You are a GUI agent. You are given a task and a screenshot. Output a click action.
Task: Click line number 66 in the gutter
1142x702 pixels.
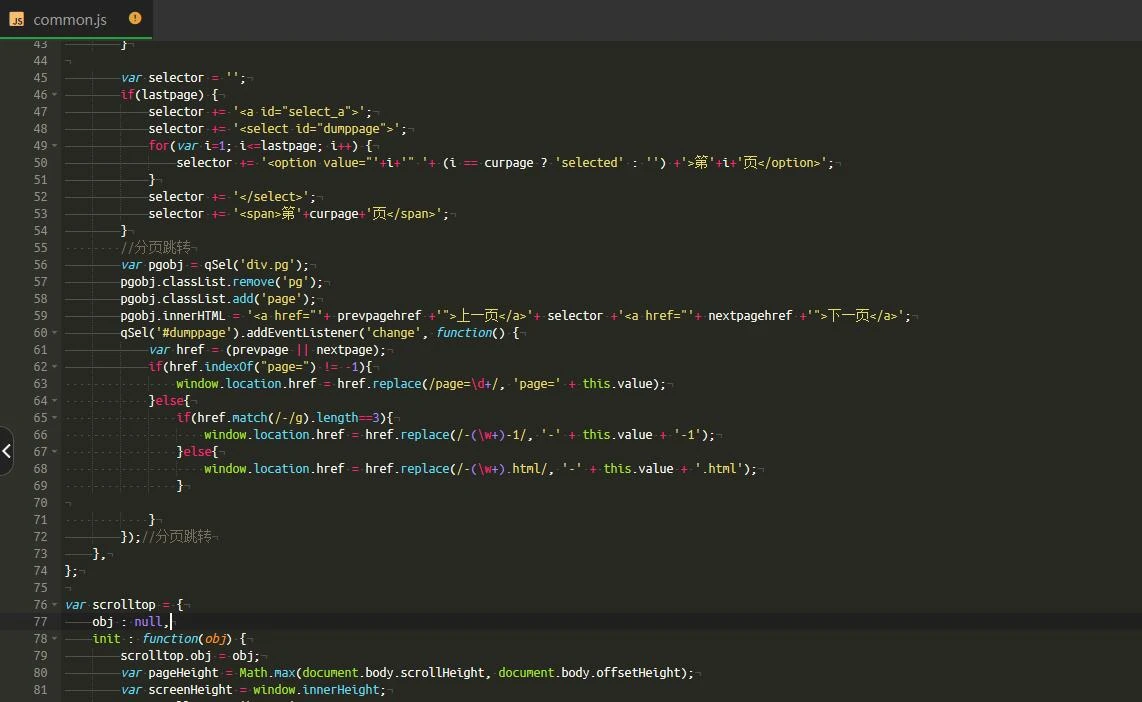click(40, 435)
